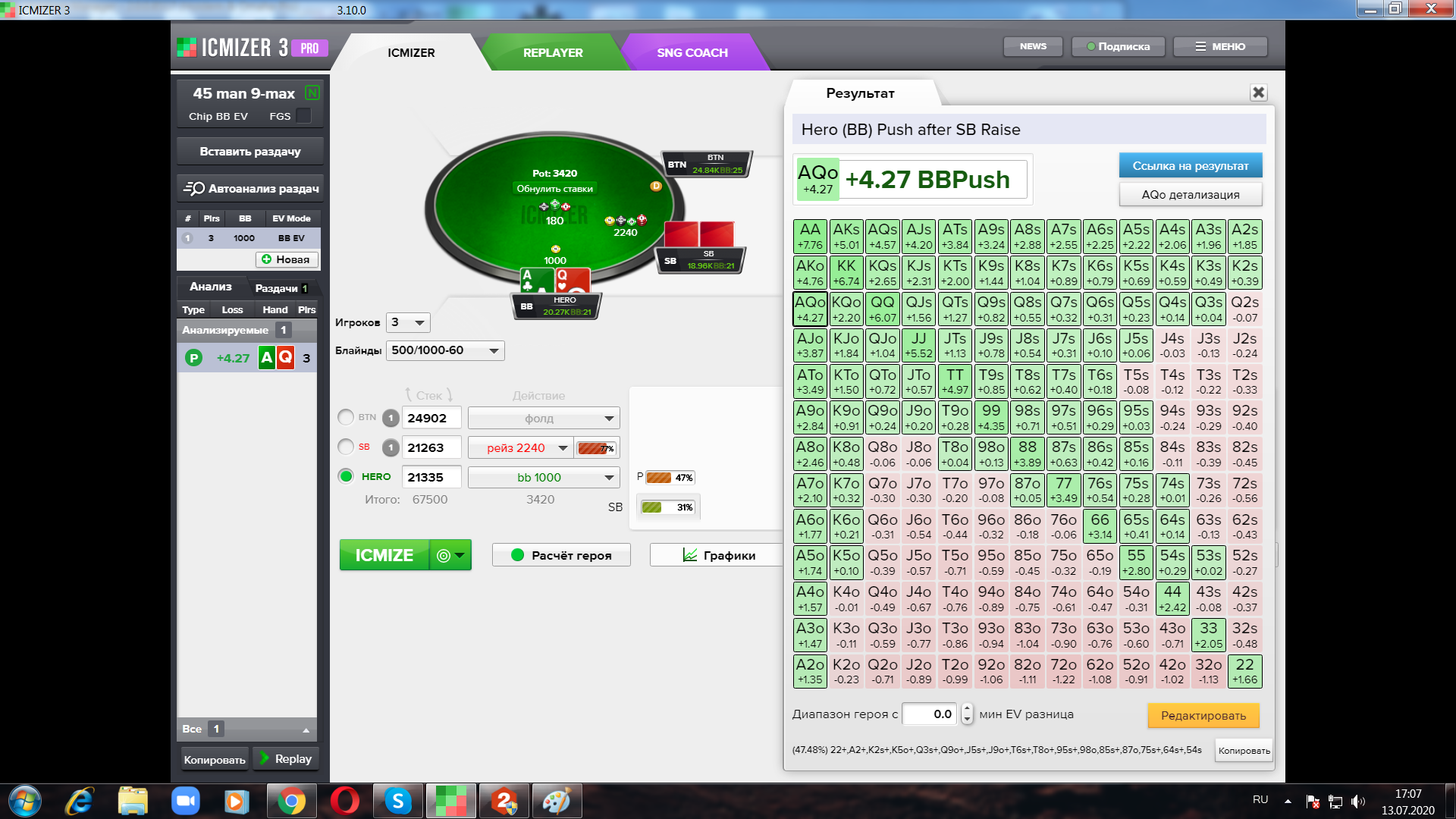Open Internet Explorer from taskbar
The width and height of the screenshot is (1456, 819).
point(79,801)
